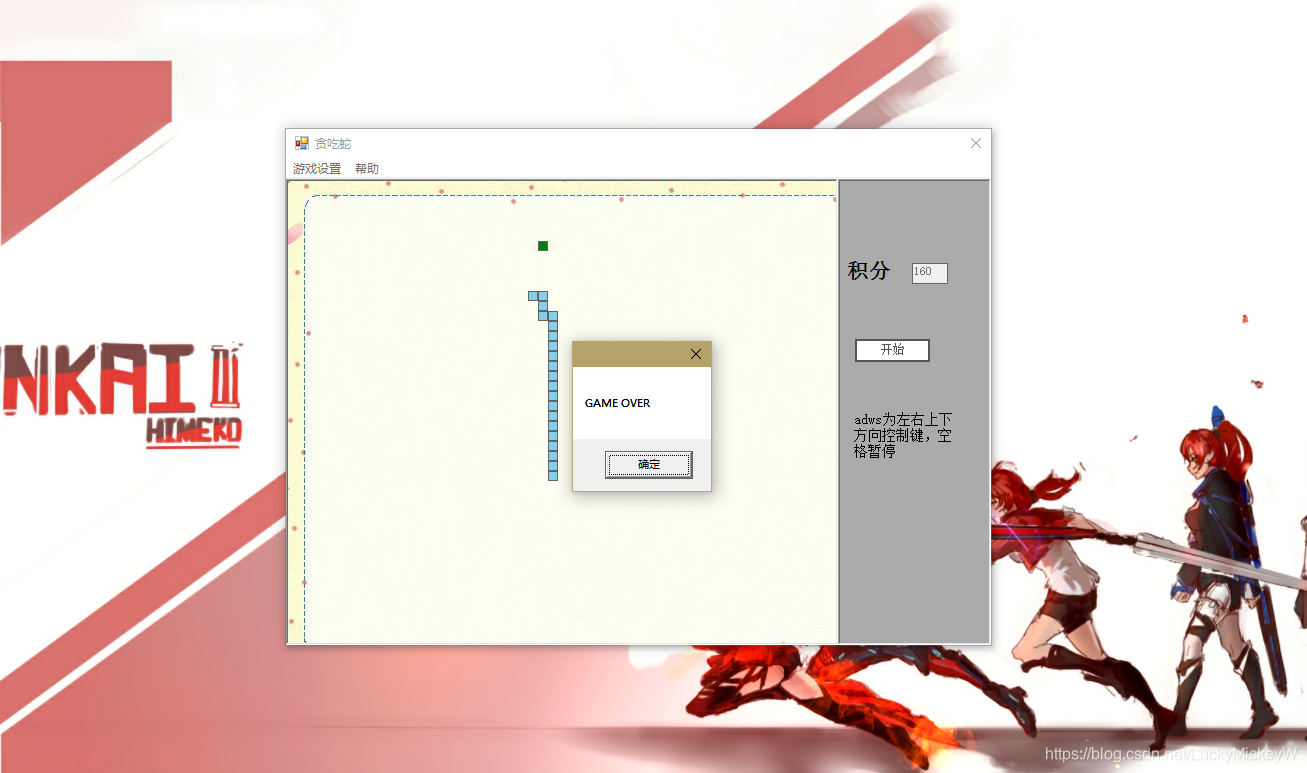
Task: Click the 积分 score label
Action: (x=869, y=271)
